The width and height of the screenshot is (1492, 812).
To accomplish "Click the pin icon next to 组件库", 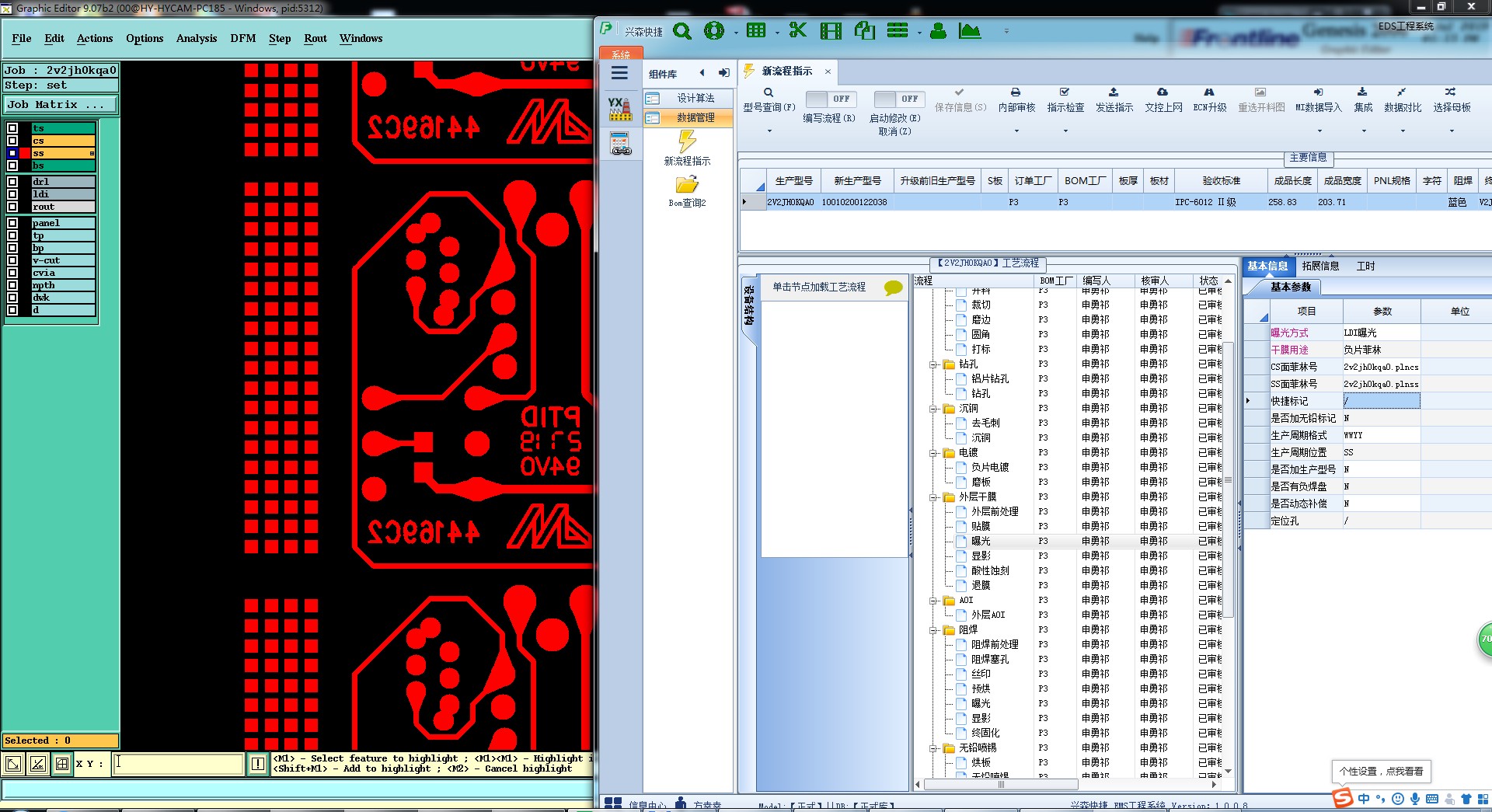I will pos(723,73).
